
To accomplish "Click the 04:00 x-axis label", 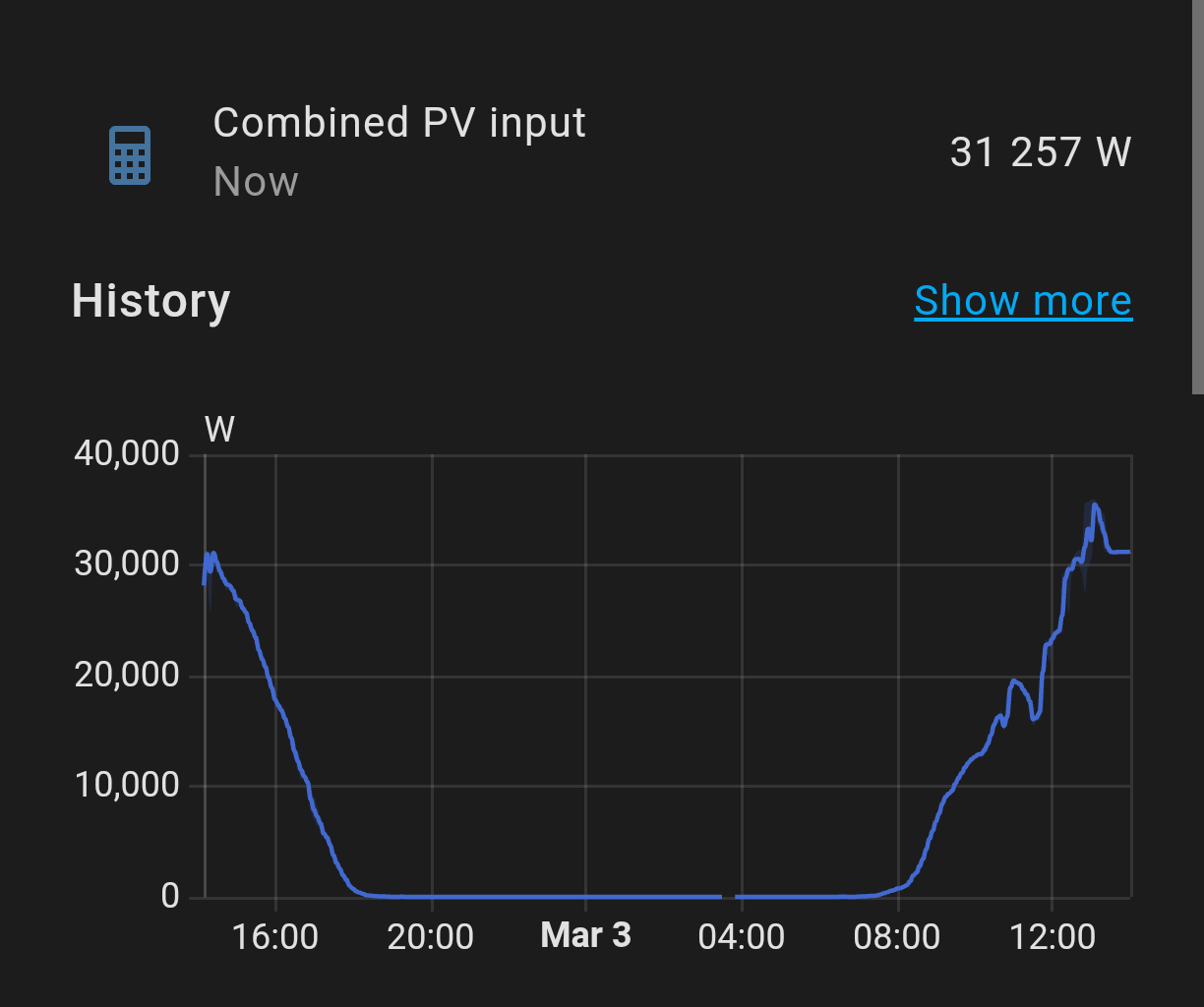I will (x=742, y=936).
